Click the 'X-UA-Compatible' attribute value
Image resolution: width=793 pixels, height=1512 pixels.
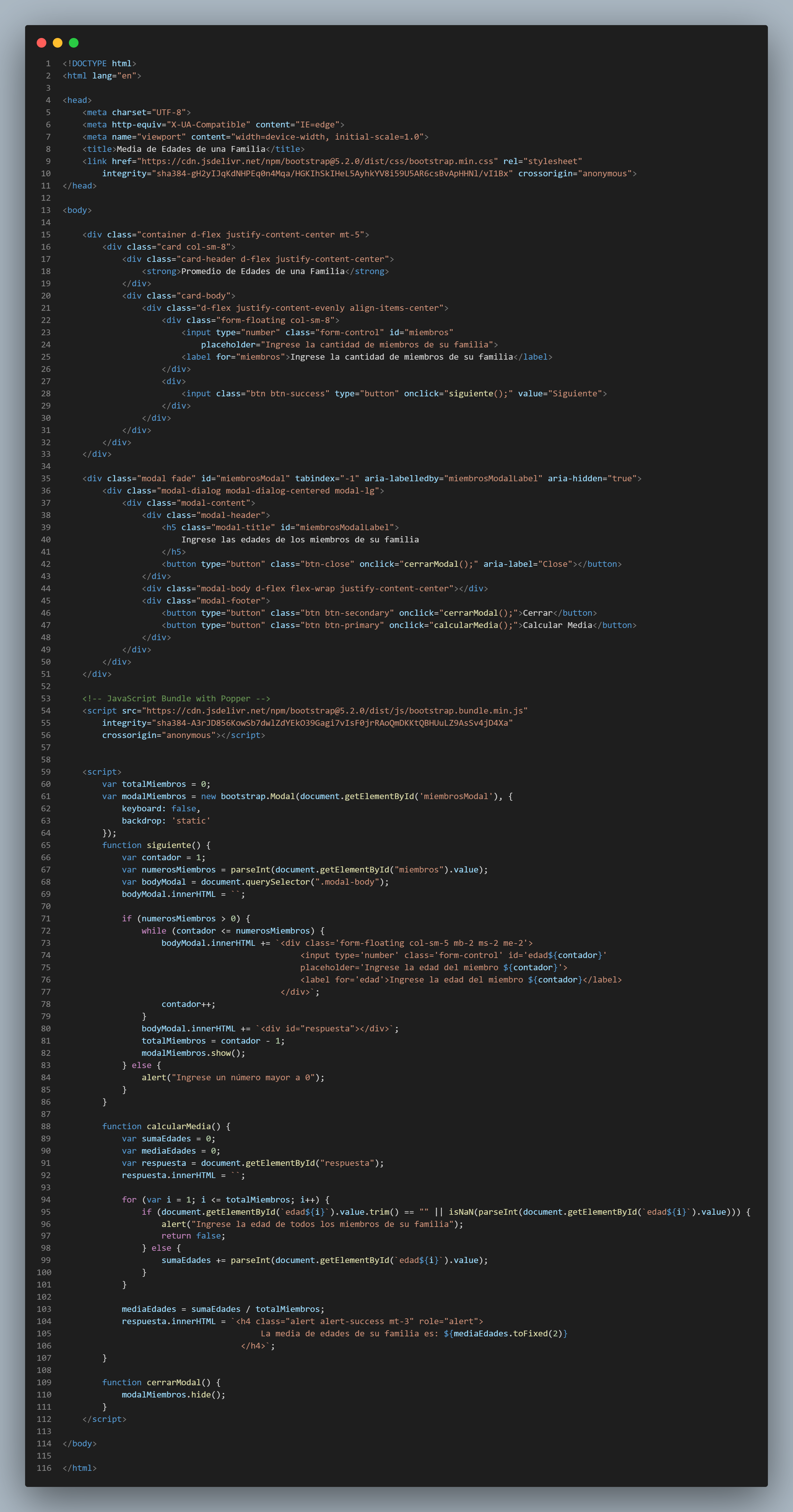pos(208,124)
